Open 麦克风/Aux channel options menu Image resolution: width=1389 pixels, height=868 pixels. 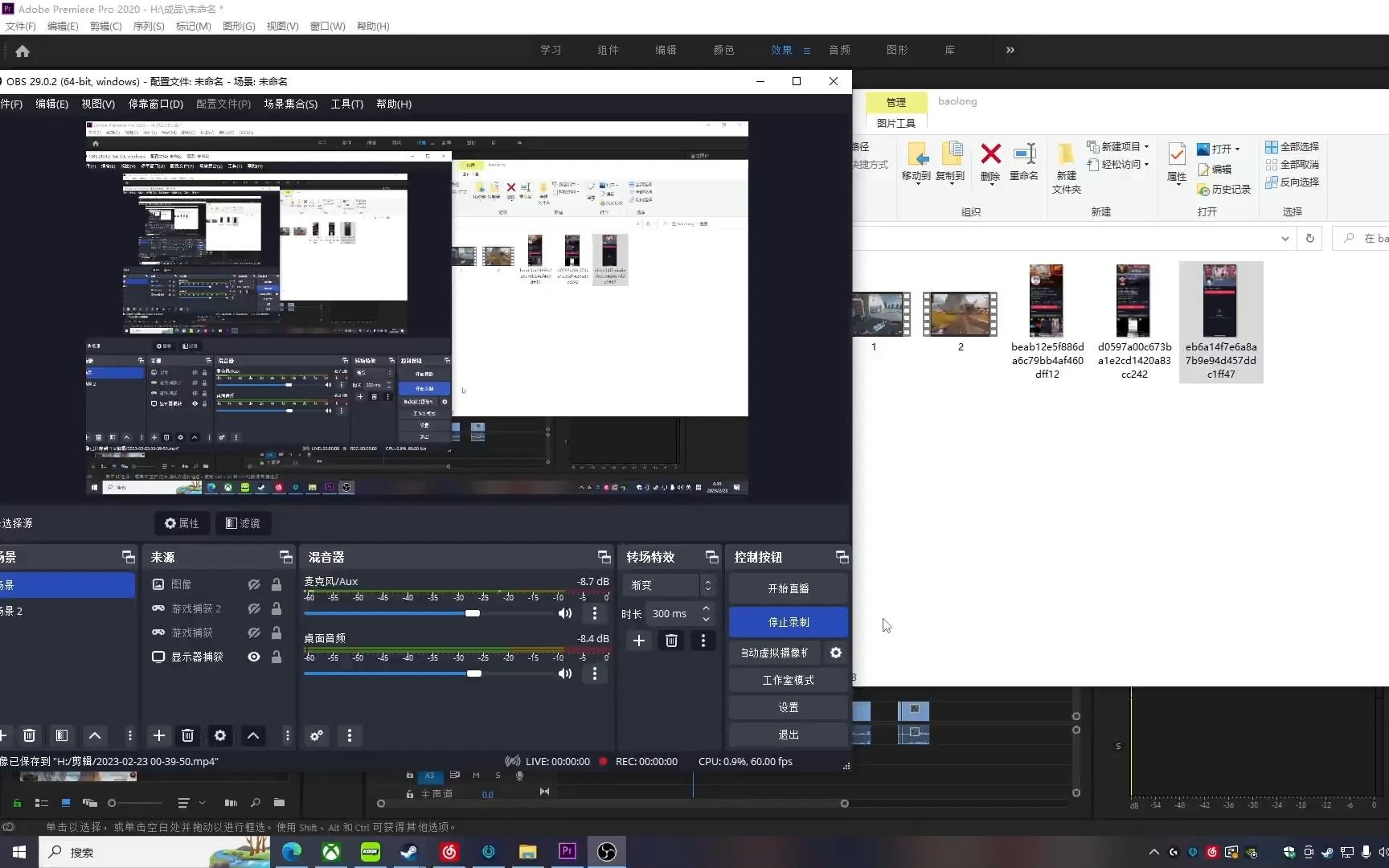[595, 613]
